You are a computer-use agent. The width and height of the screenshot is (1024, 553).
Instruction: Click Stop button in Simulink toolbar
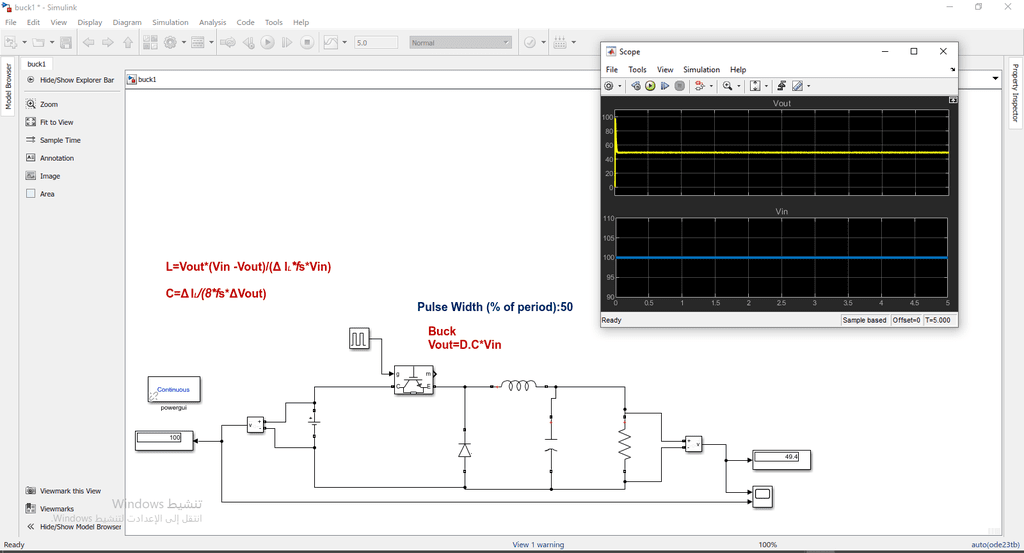(x=307, y=42)
